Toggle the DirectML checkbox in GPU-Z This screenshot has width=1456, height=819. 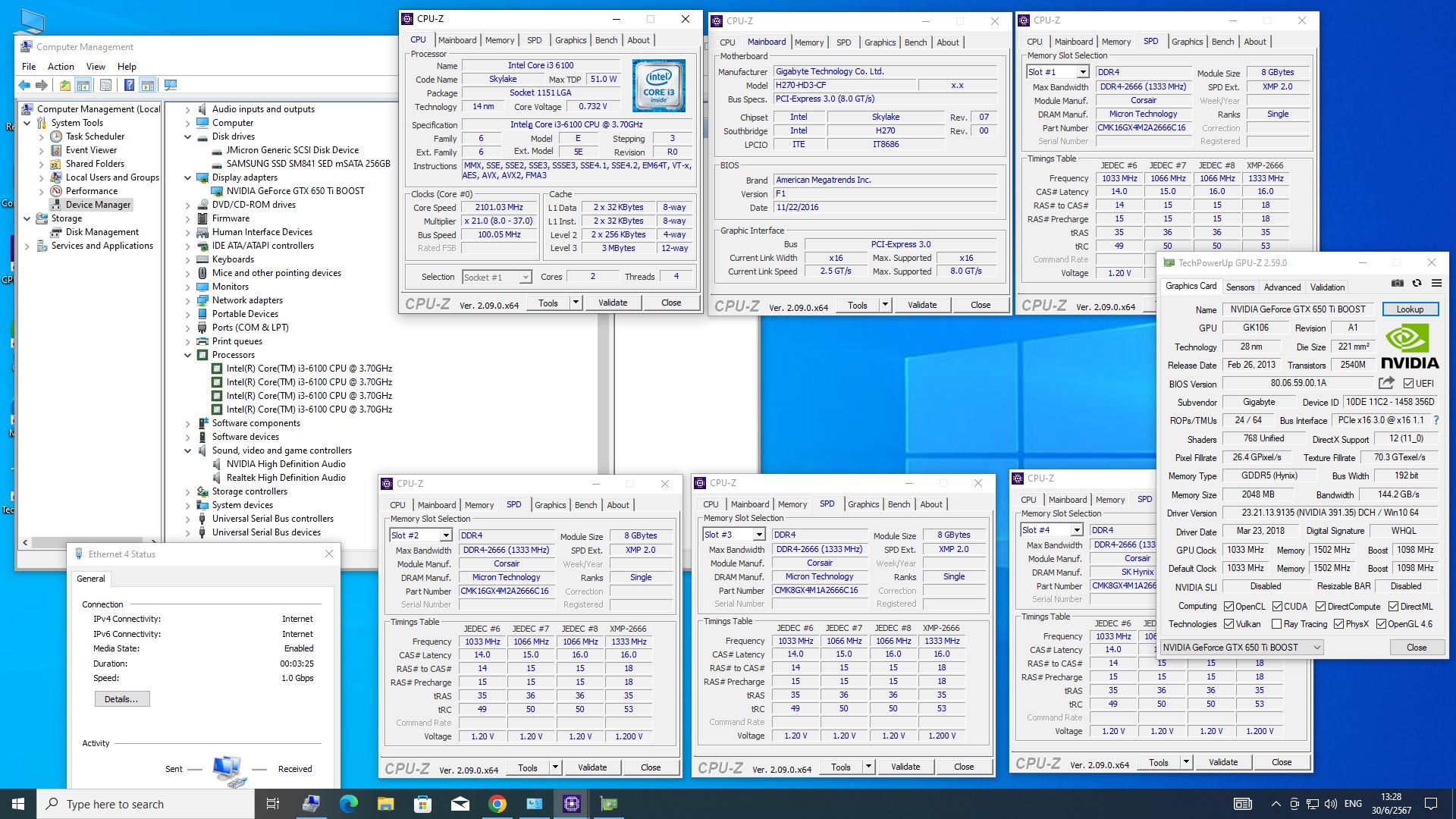pyautogui.click(x=1393, y=607)
